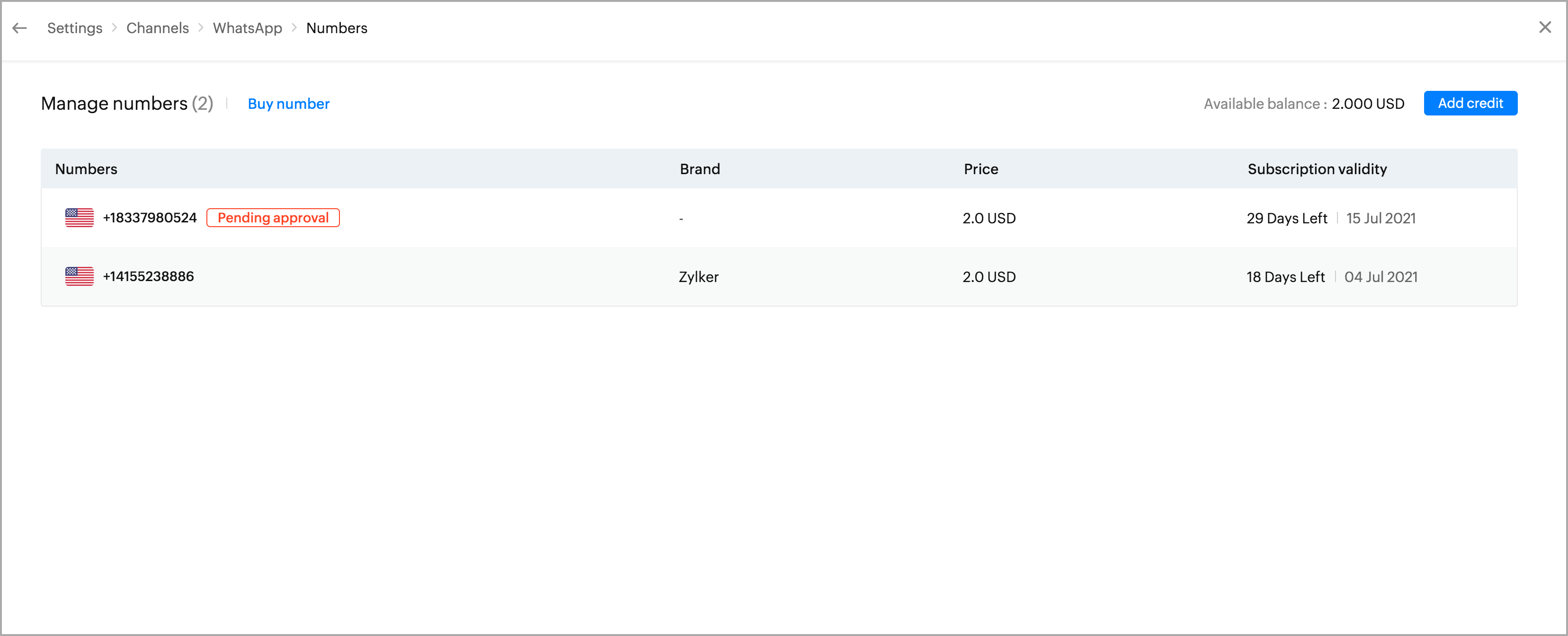Viewport: 1568px width, 636px height.
Task: Click the Numbers column header
Action: [86, 169]
